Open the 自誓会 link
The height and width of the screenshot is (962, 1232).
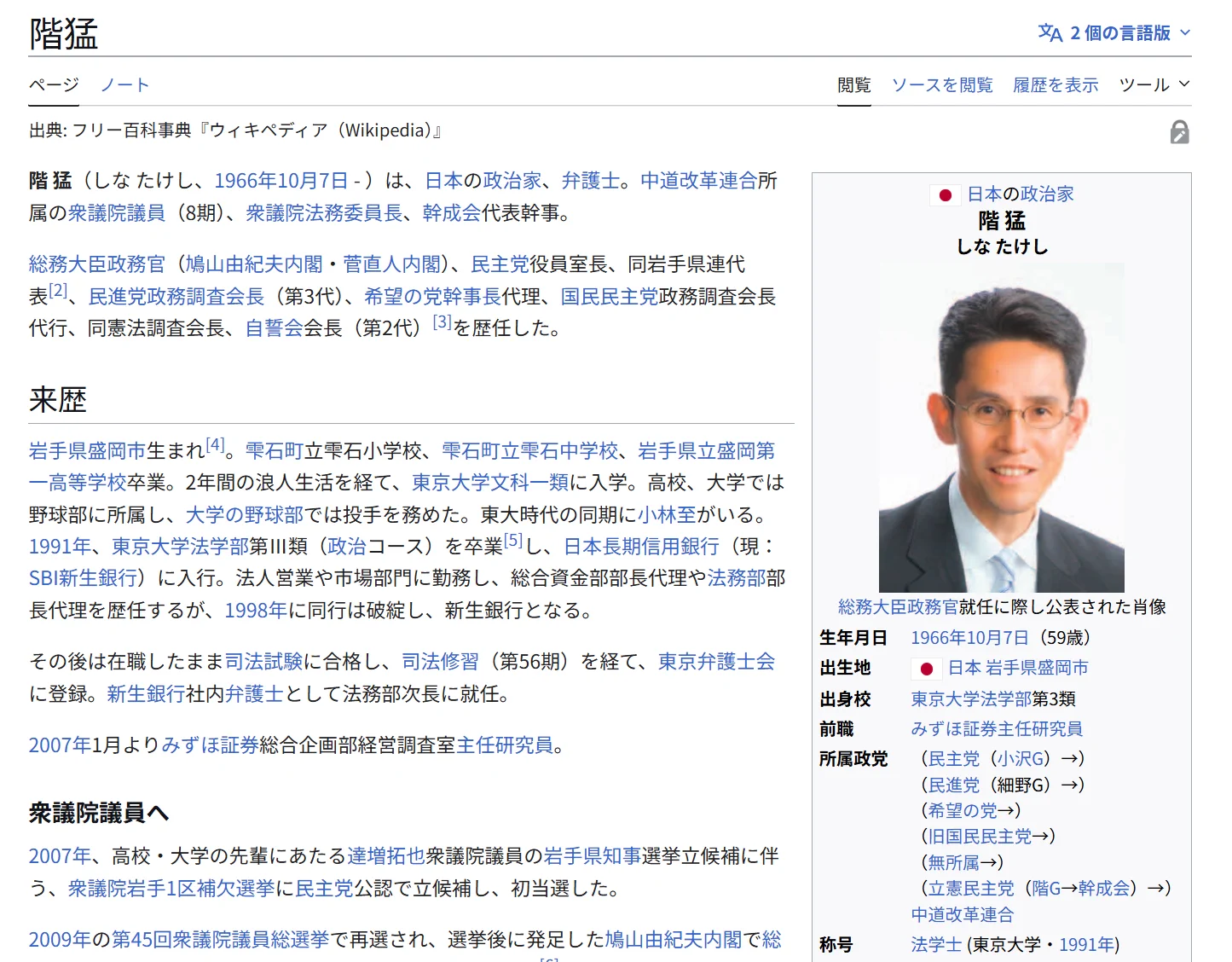point(275,327)
